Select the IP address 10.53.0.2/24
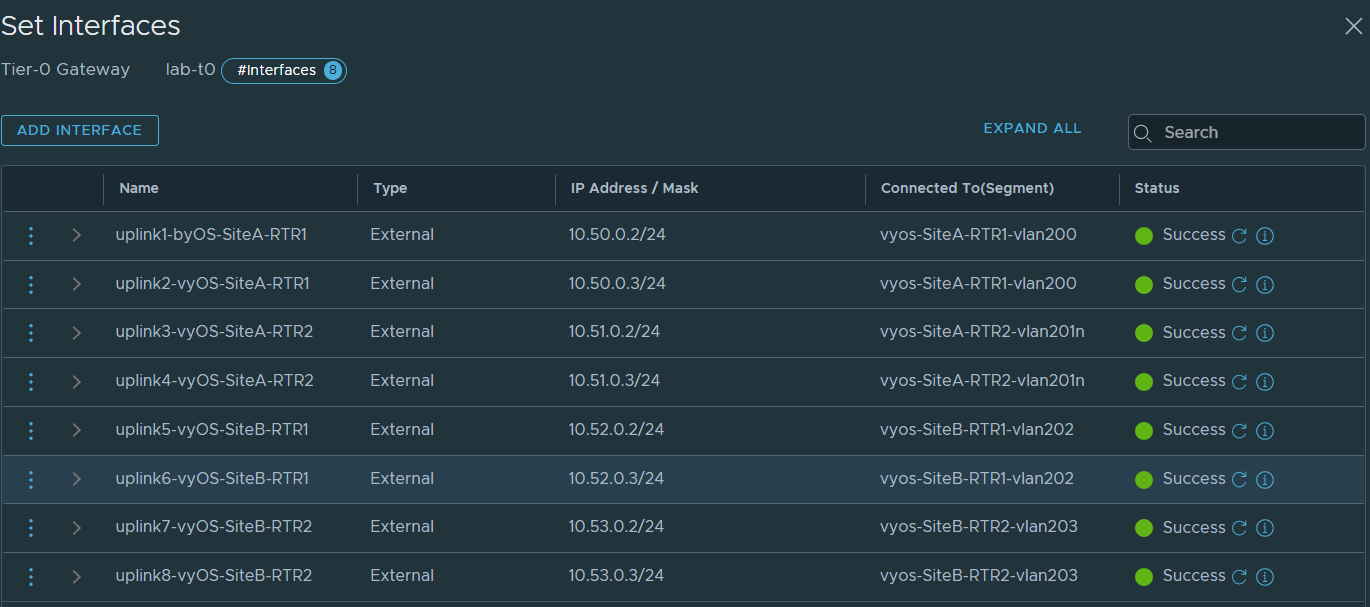The width and height of the screenshot is (1370, 607). click(617, 527)
